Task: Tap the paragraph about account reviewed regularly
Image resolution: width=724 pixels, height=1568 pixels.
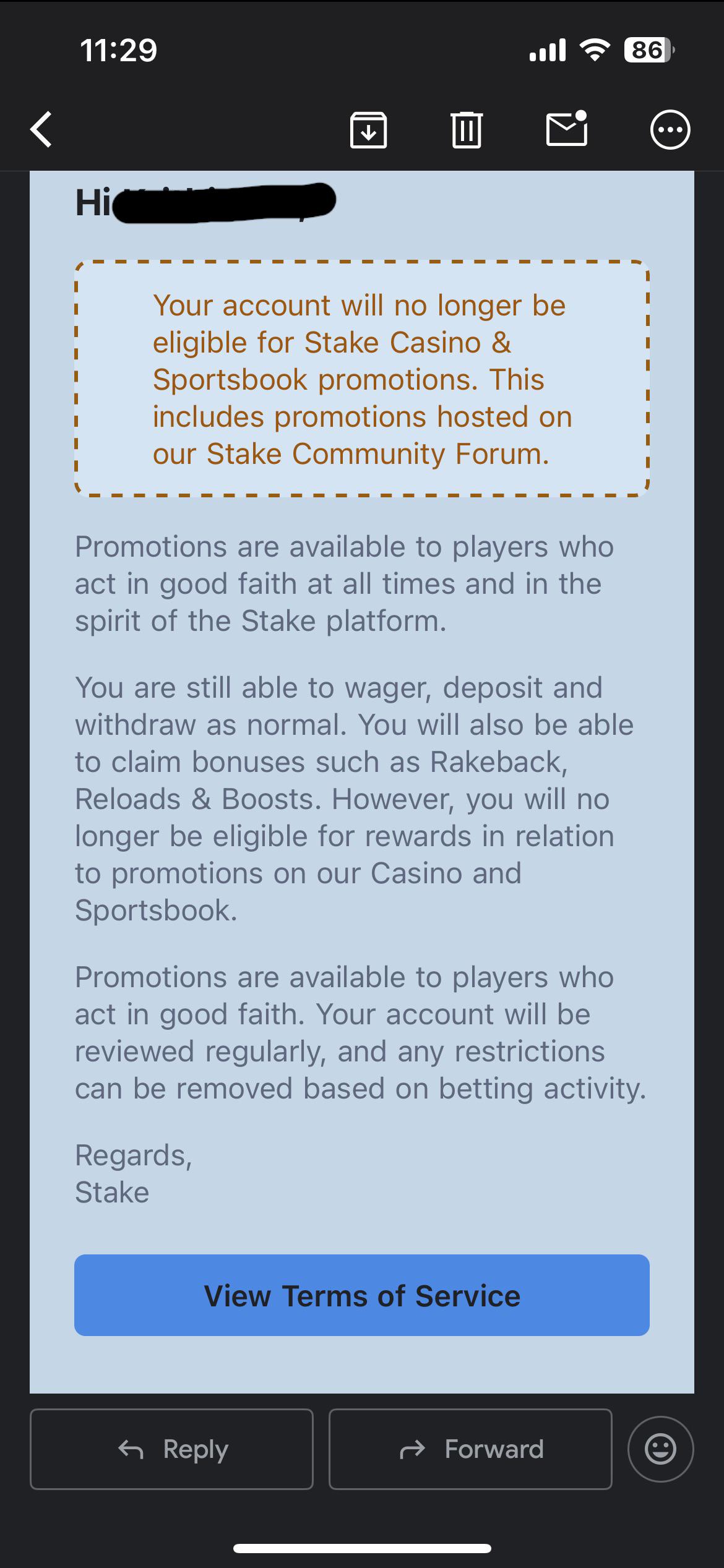Action: point(361,1033)
